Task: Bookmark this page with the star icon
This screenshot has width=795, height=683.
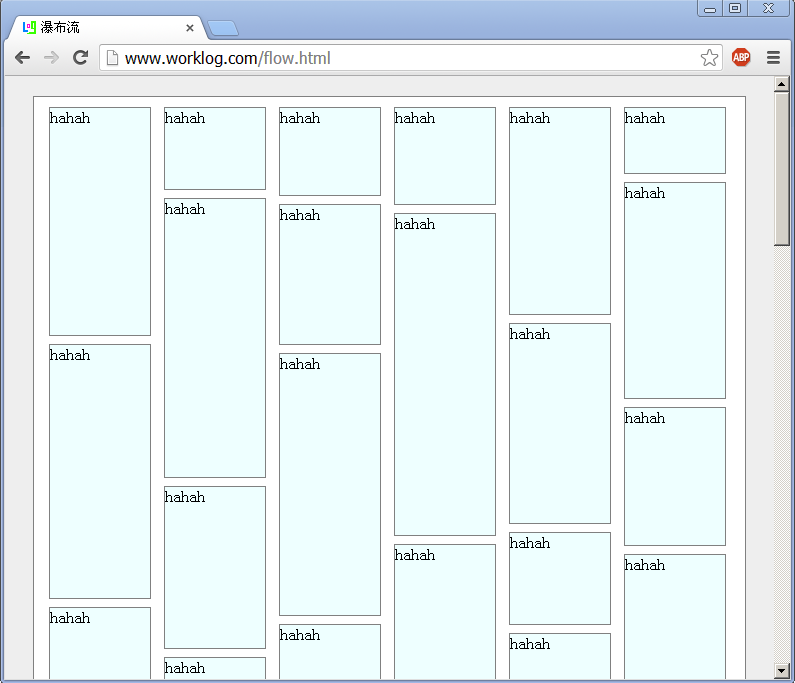Action: [709, 58]
